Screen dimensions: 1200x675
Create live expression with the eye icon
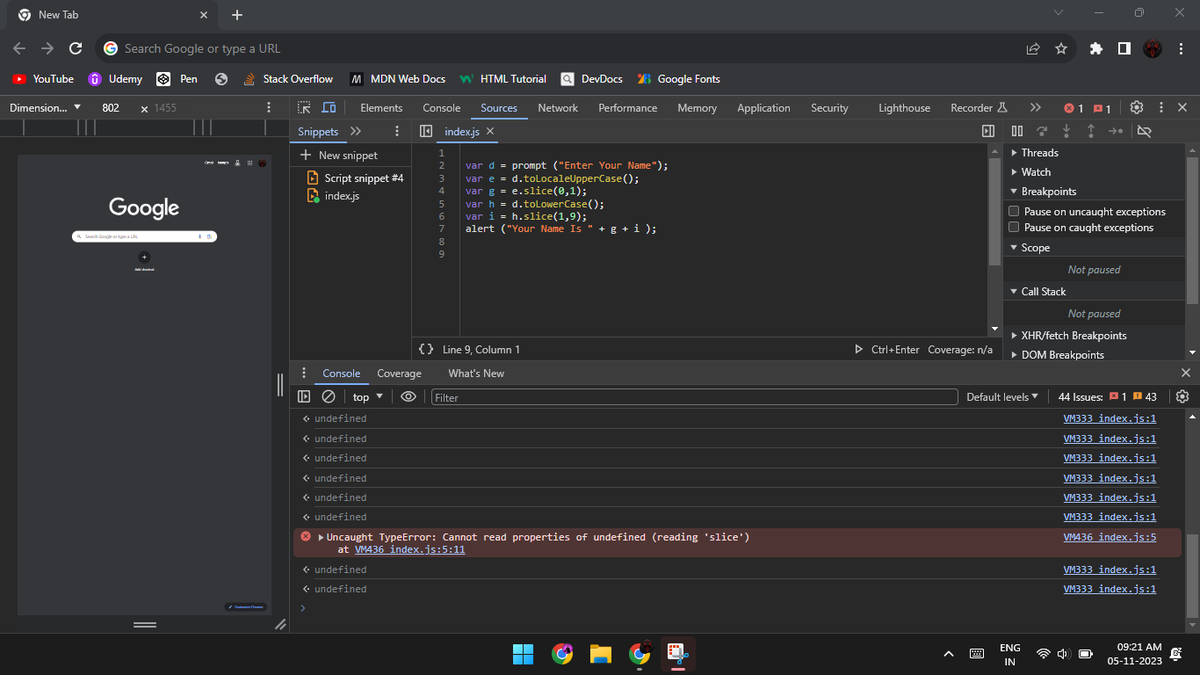point(408,397)
